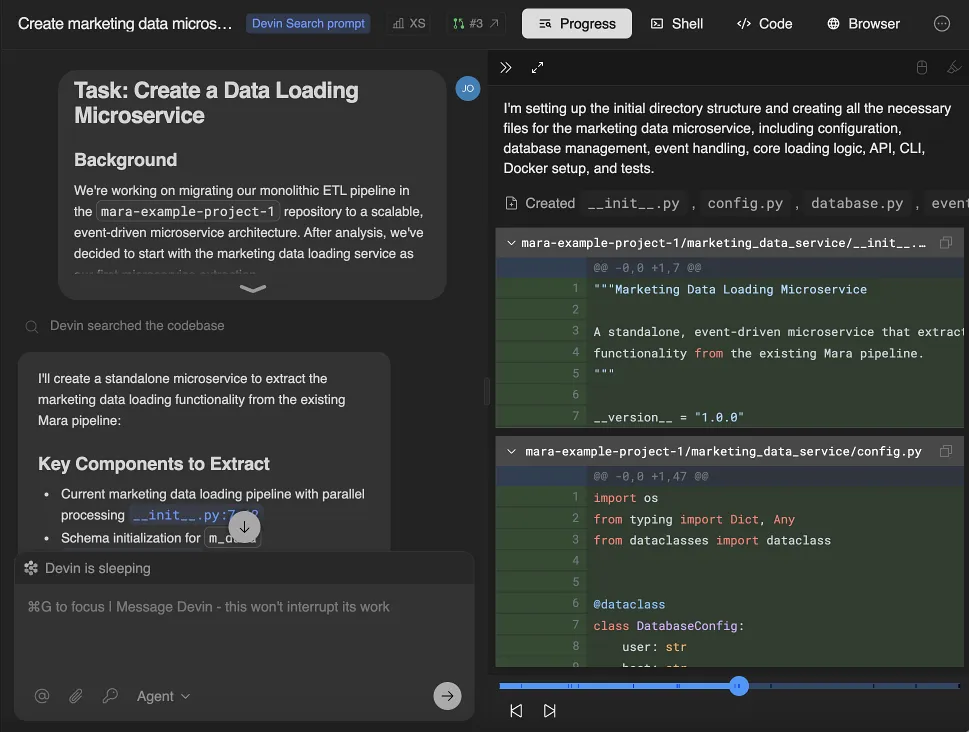Click the draggable panel divider handle

[x=487, y=391]
